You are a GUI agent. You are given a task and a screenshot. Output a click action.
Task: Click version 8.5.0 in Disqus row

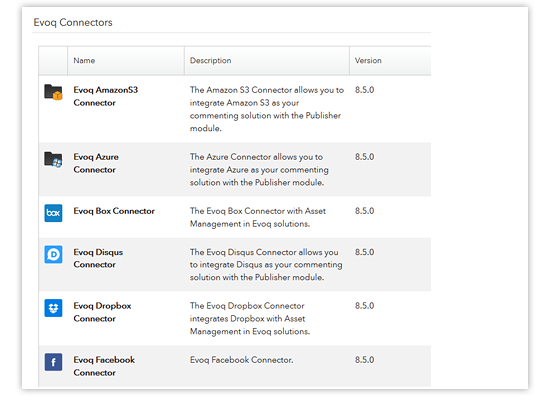click(x=364, y=252)
